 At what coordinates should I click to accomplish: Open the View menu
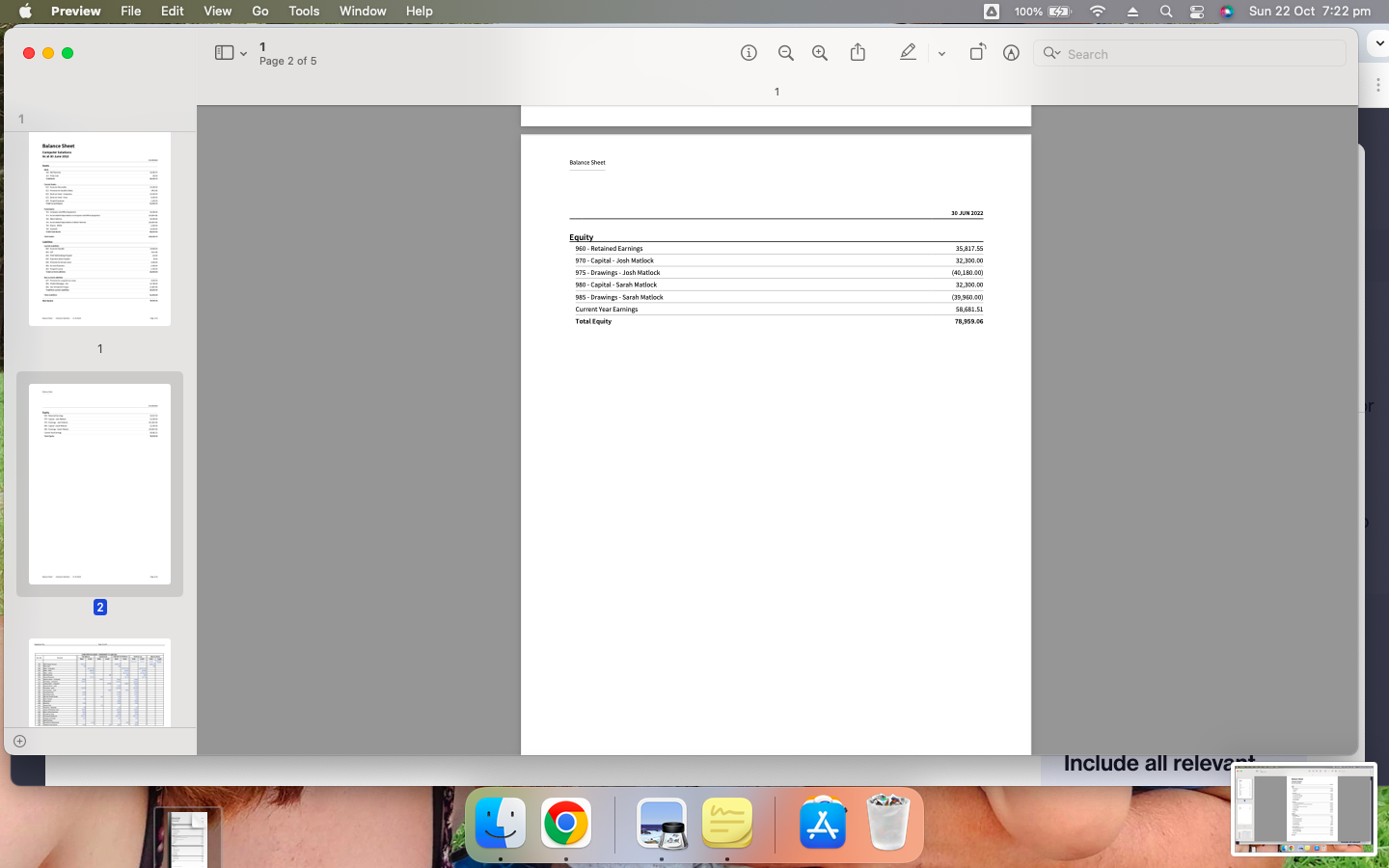(217, 11)
